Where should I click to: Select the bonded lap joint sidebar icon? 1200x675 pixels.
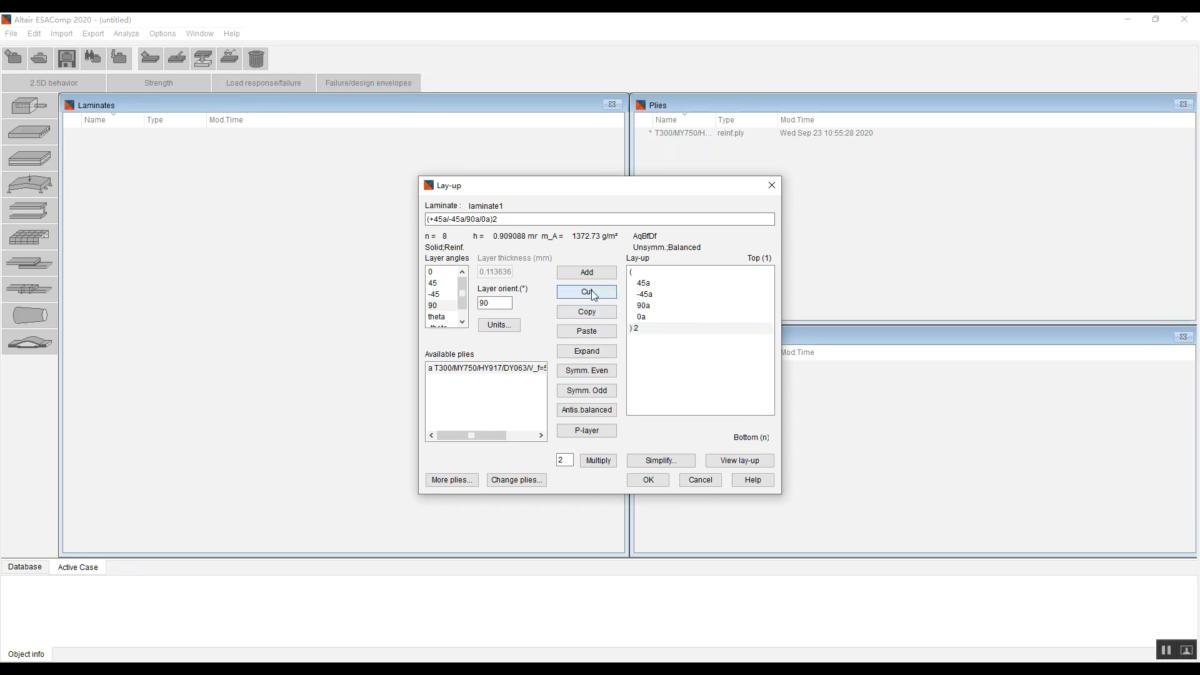coord(30,263)
